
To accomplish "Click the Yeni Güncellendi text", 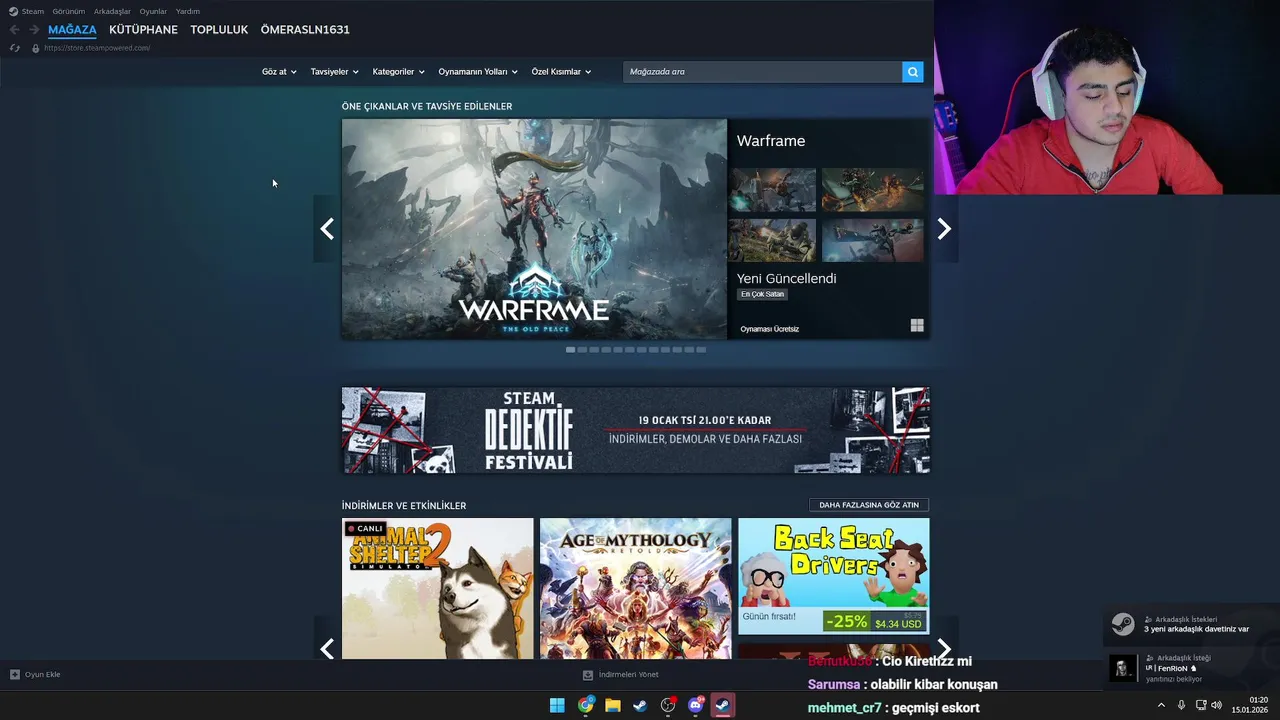I will tap(786, 278).
